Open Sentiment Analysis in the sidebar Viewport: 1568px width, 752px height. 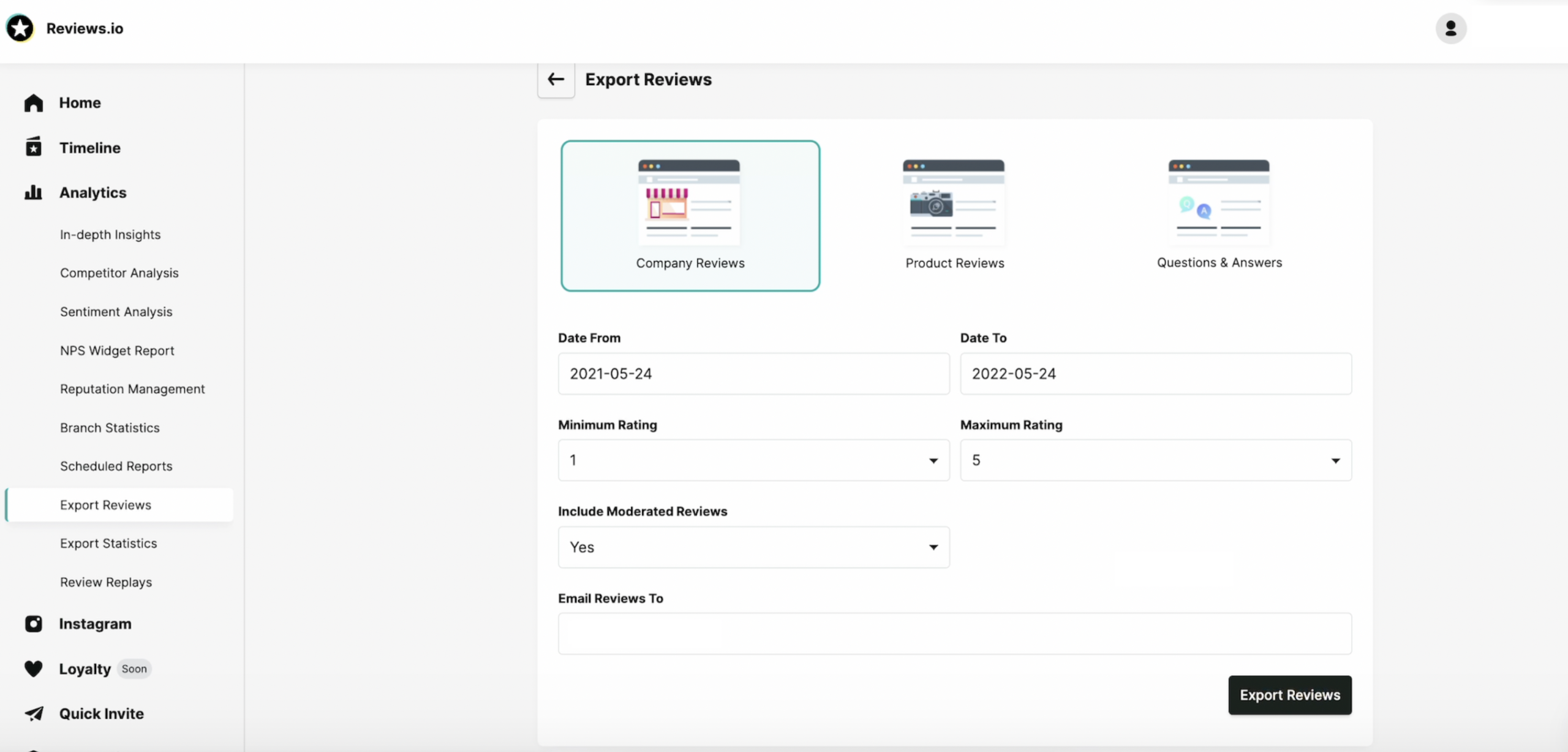click(x=116, y=312)
